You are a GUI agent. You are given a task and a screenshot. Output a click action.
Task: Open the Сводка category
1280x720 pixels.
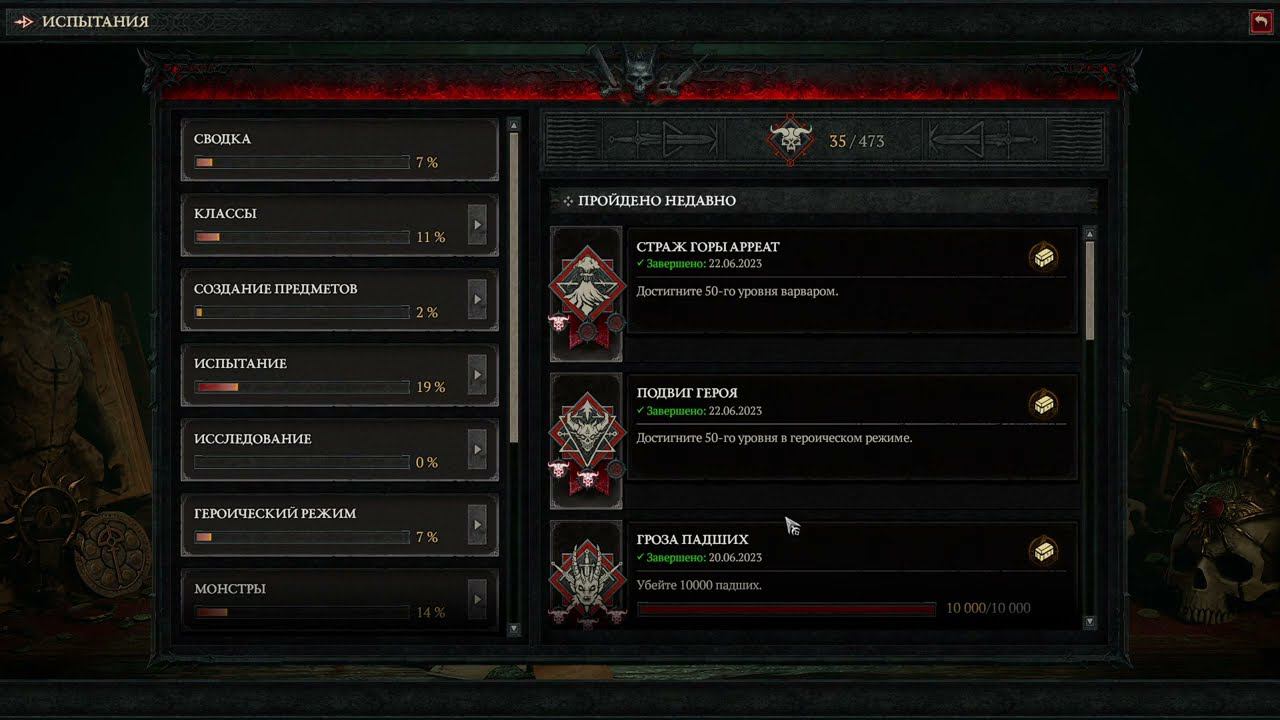[x=339, y=150]
